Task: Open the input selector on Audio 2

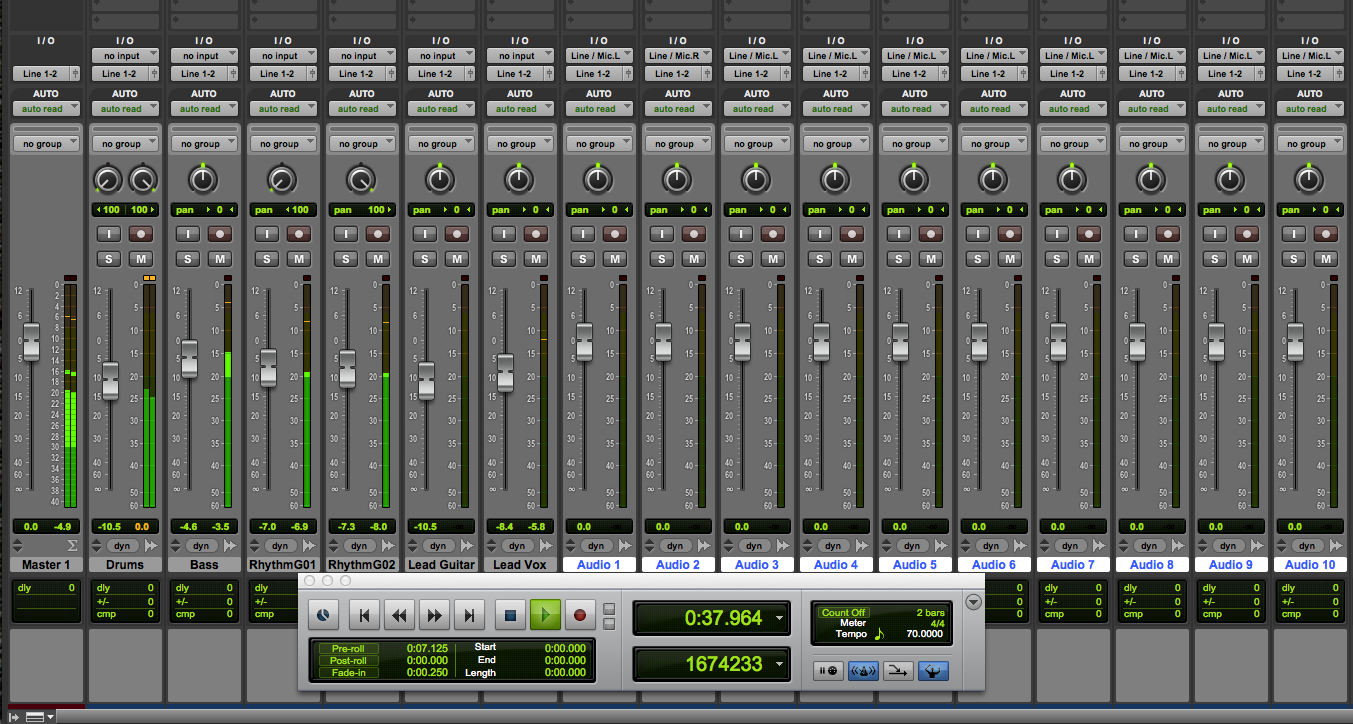Action: click(x=678, y=54)
